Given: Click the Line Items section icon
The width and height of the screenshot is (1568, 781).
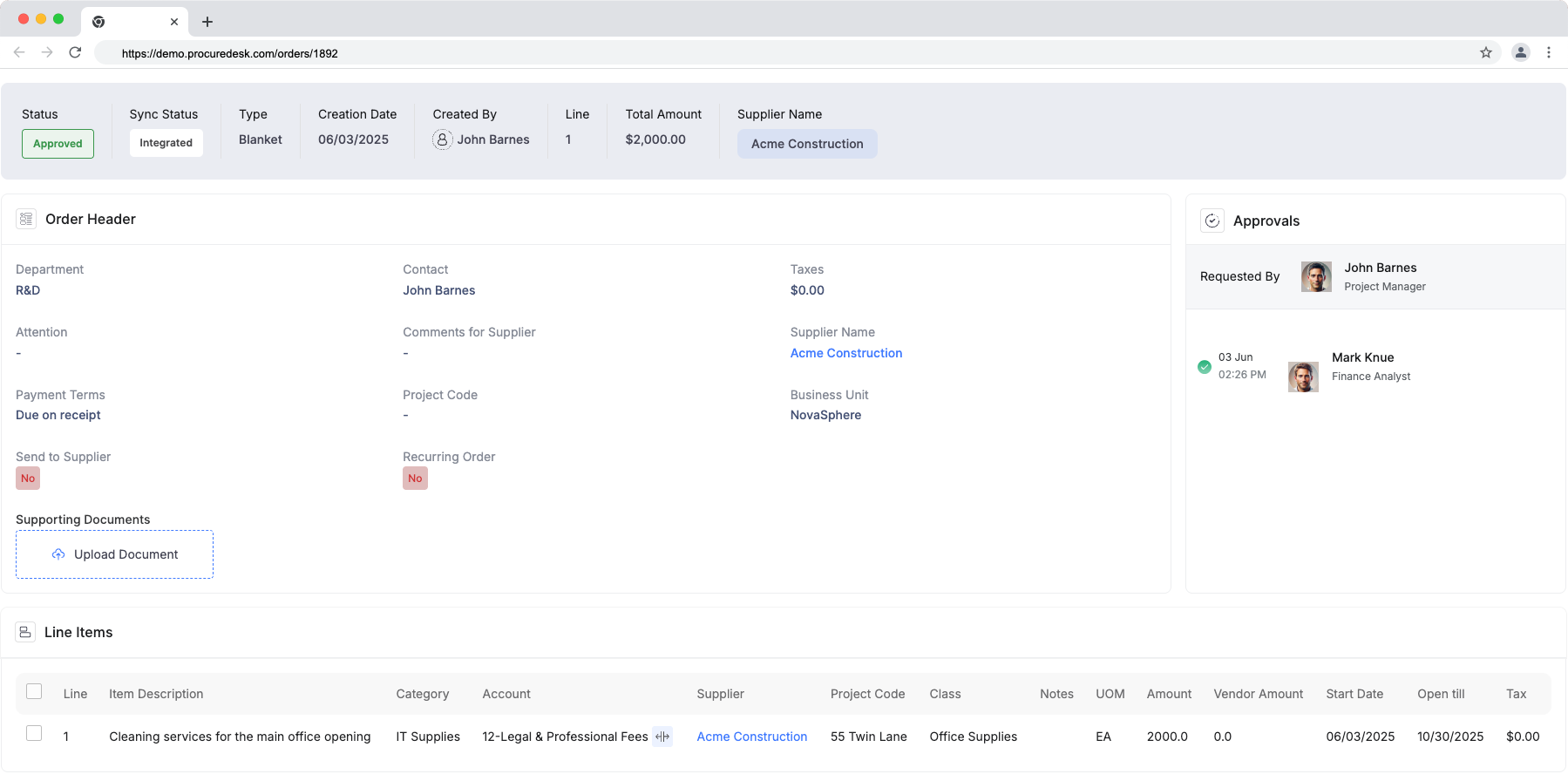Looking at the screenshot, I should 25,632.
